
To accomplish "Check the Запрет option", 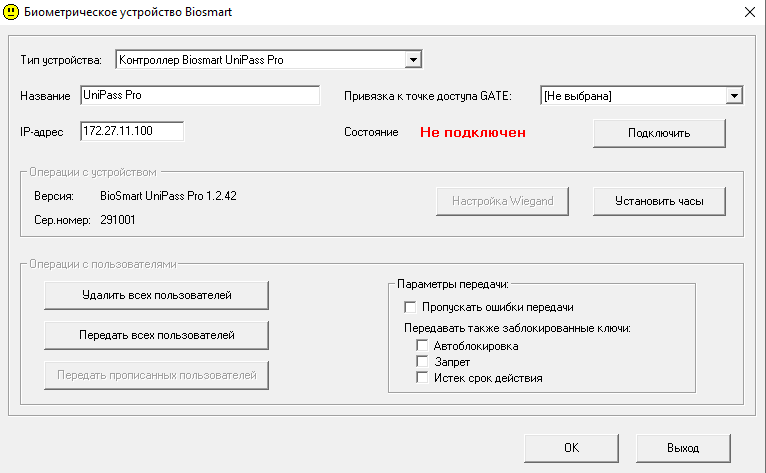I will (x=423, y=362).
